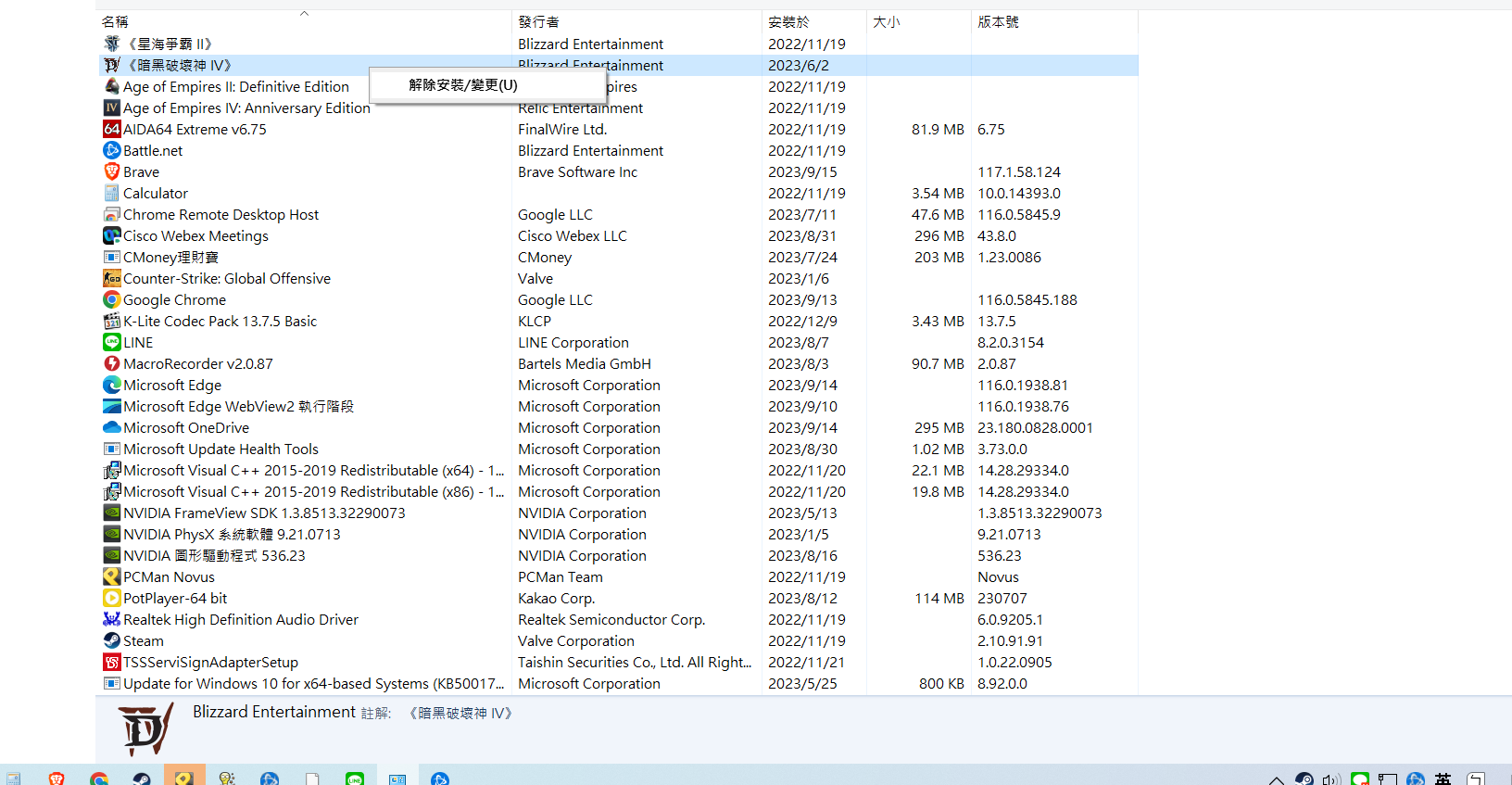
Task: Click the Steam icon in the program list
Action: 112,640
